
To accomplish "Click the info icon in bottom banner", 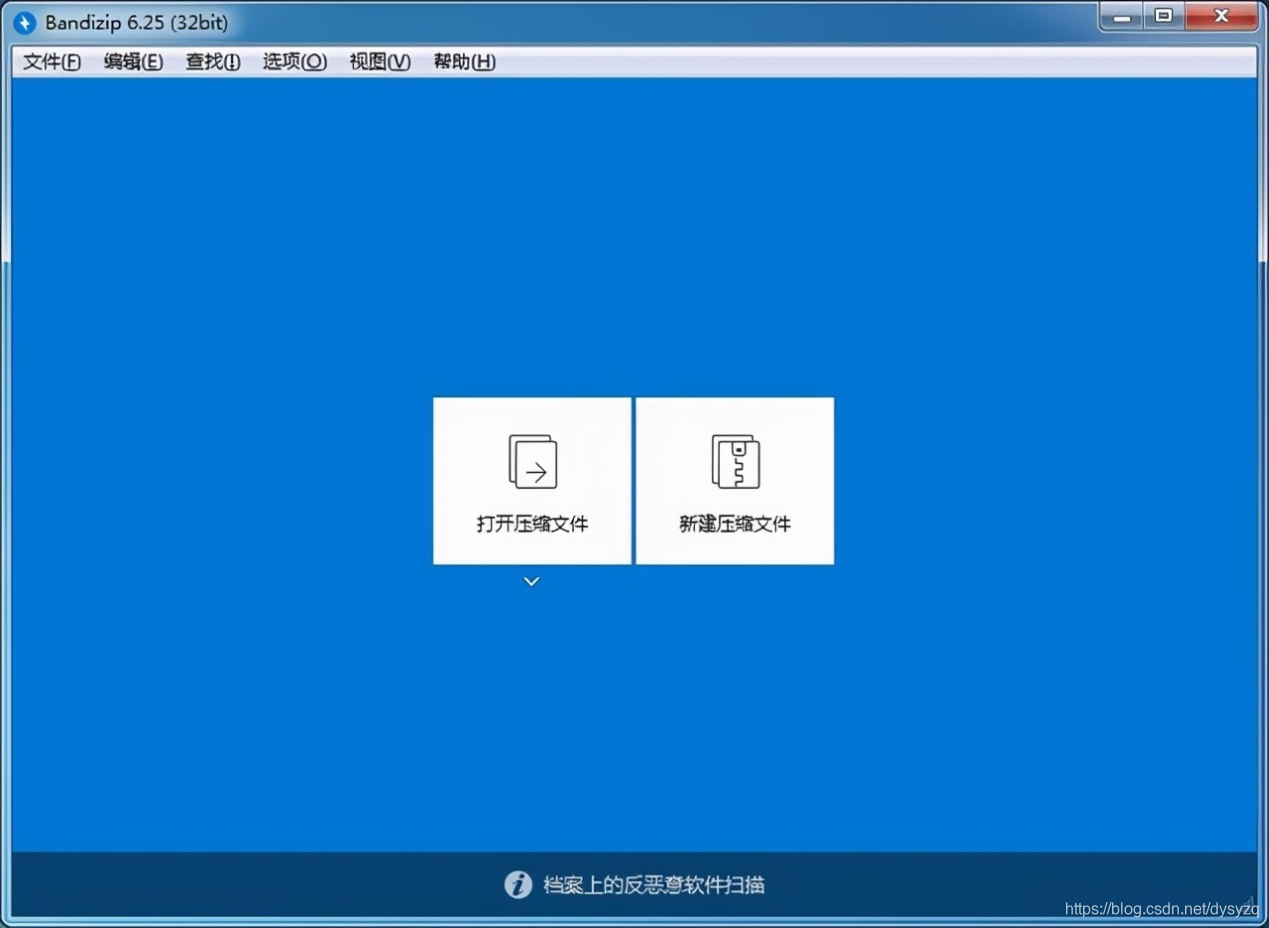I will [517, 884].
